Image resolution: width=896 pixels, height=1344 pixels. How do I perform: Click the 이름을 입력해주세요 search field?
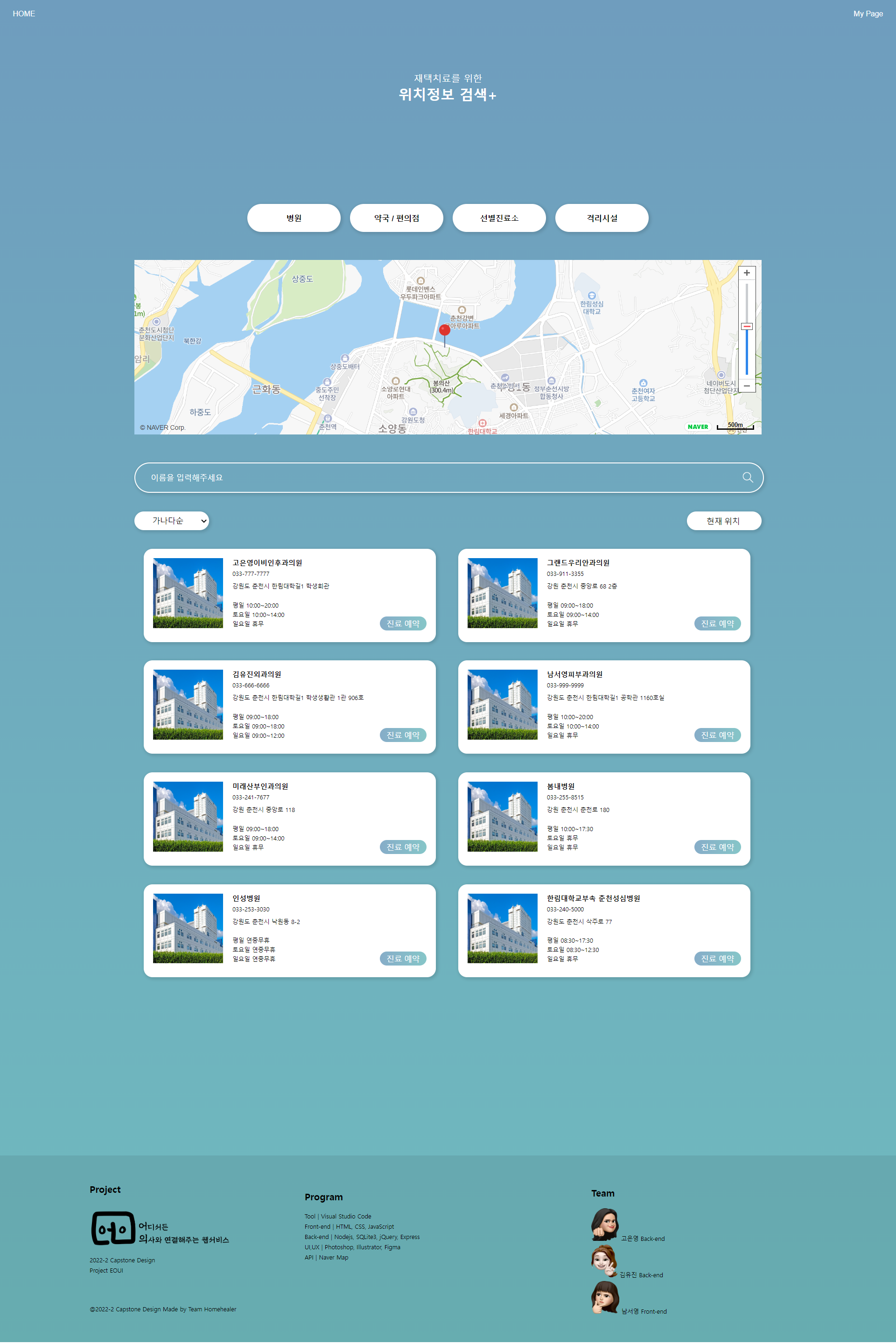point(400,477)
